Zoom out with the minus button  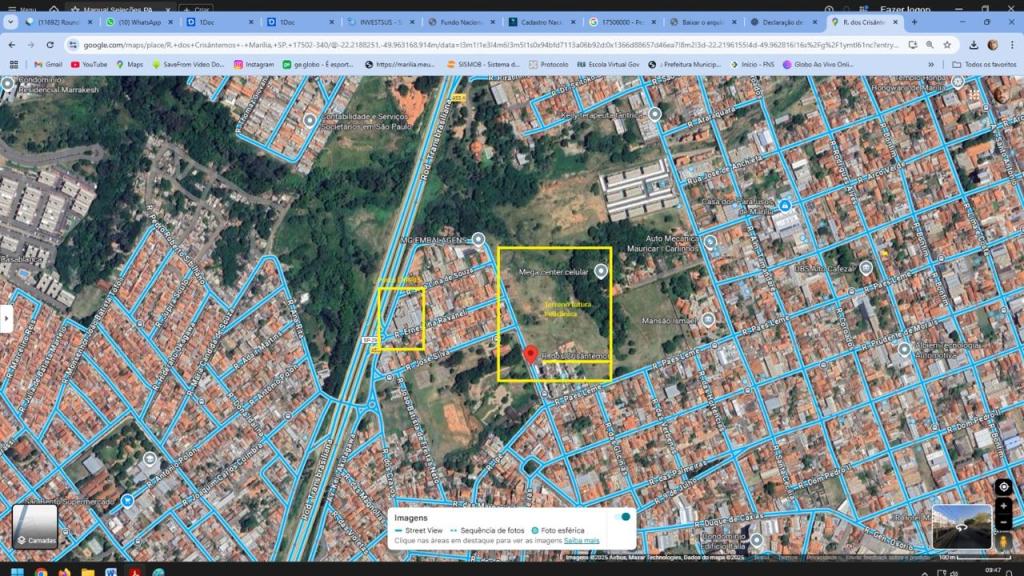point(1003,523)
